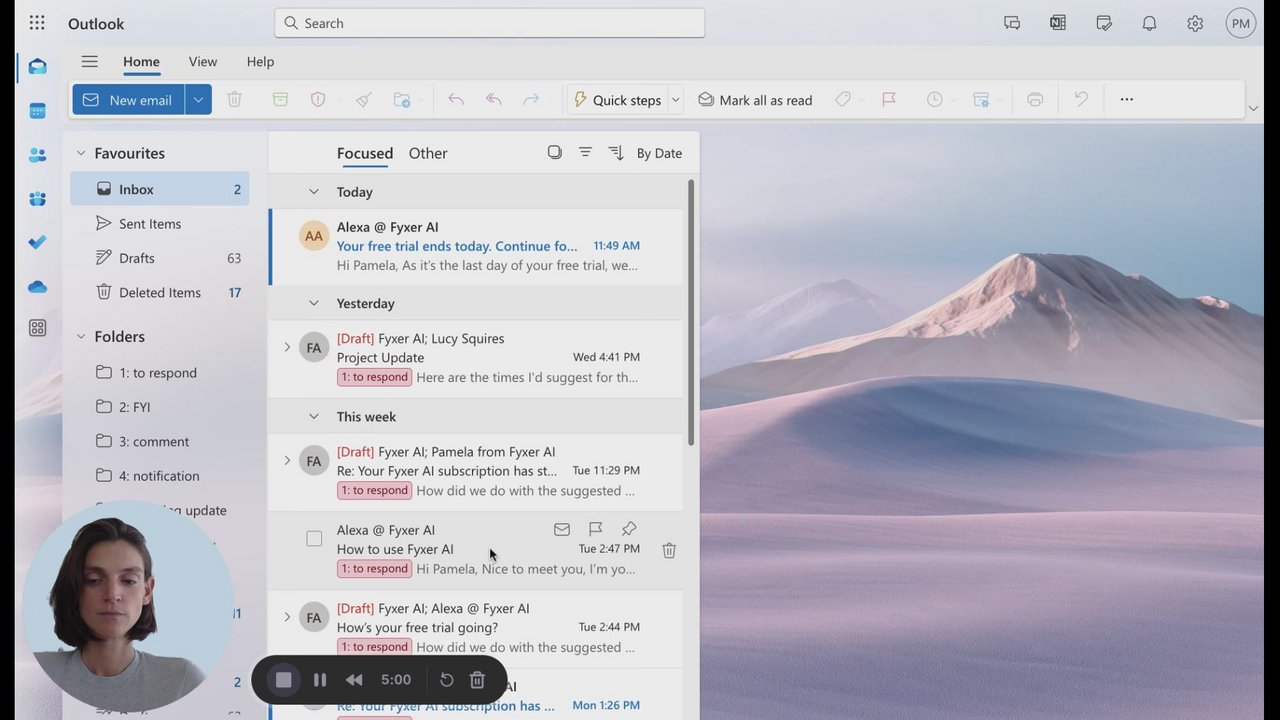The image size is (1280, 720).
Task: Open the Teams chat icon in header
Action: coord(1012,23)
